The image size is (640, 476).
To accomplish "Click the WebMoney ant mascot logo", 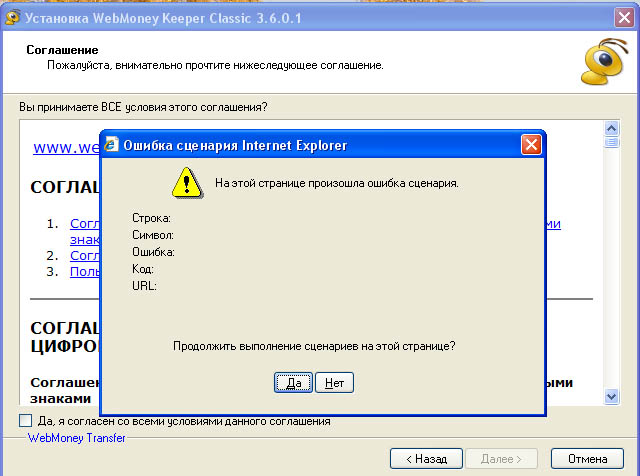I will click(x=604, y=62).
